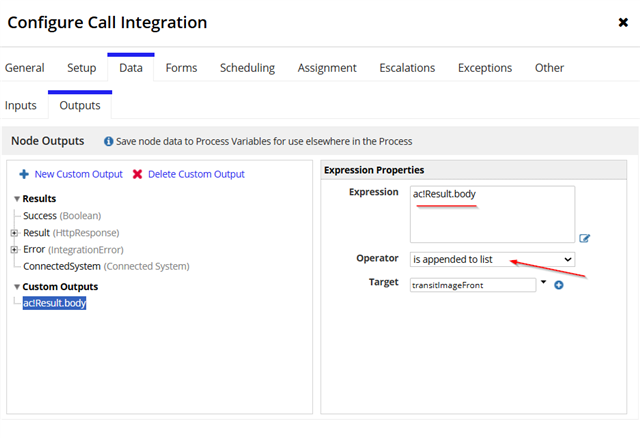The height and width of the screenshot is (438, 640).
Task: Switch to the Setup tab
Action: tap(82, 68)
